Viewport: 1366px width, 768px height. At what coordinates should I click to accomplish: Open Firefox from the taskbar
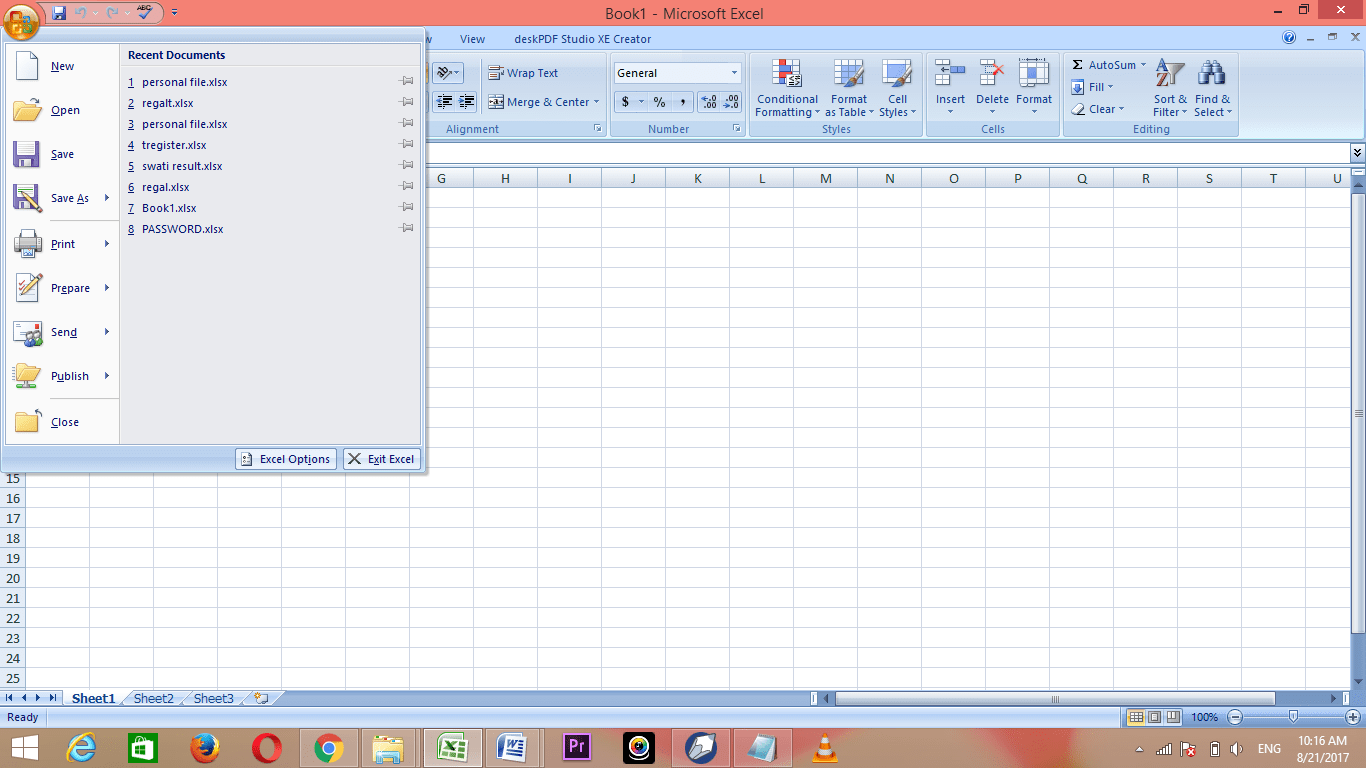pos(205,747)
